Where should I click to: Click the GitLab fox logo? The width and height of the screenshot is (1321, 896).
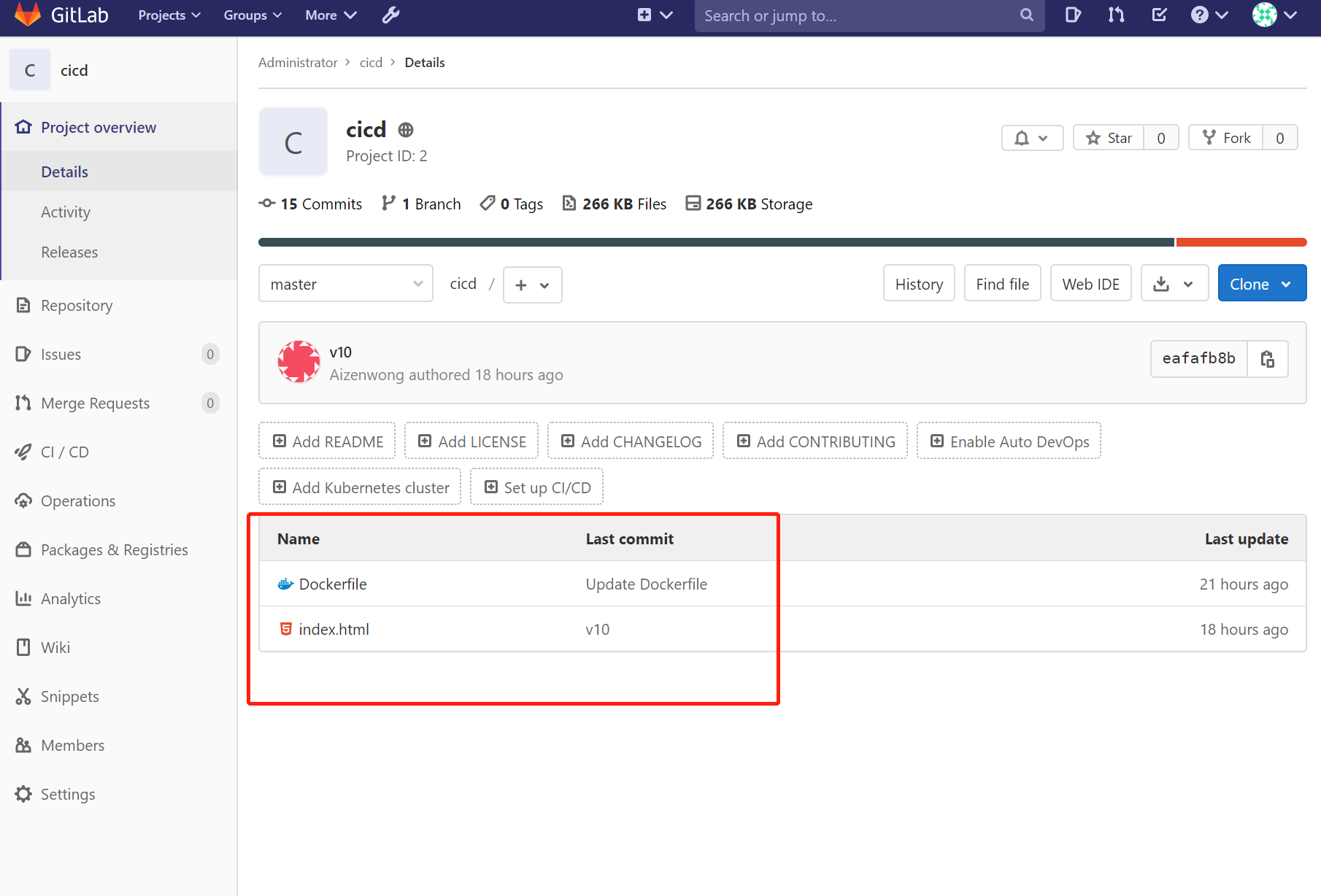click(x=27, y=15)
